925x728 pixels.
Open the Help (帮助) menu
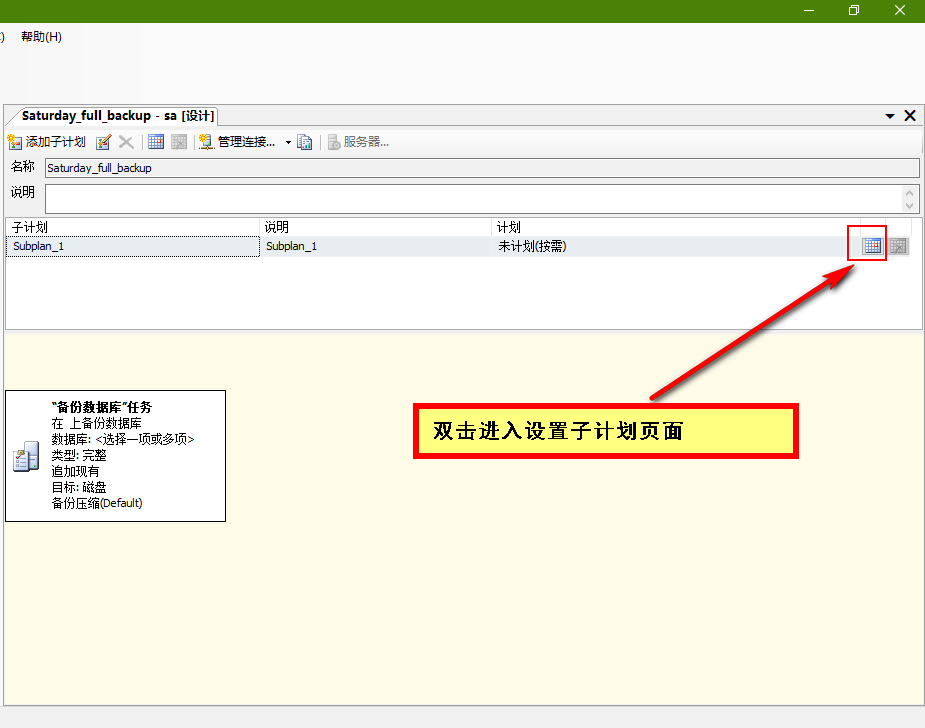[x=41, y=37]
